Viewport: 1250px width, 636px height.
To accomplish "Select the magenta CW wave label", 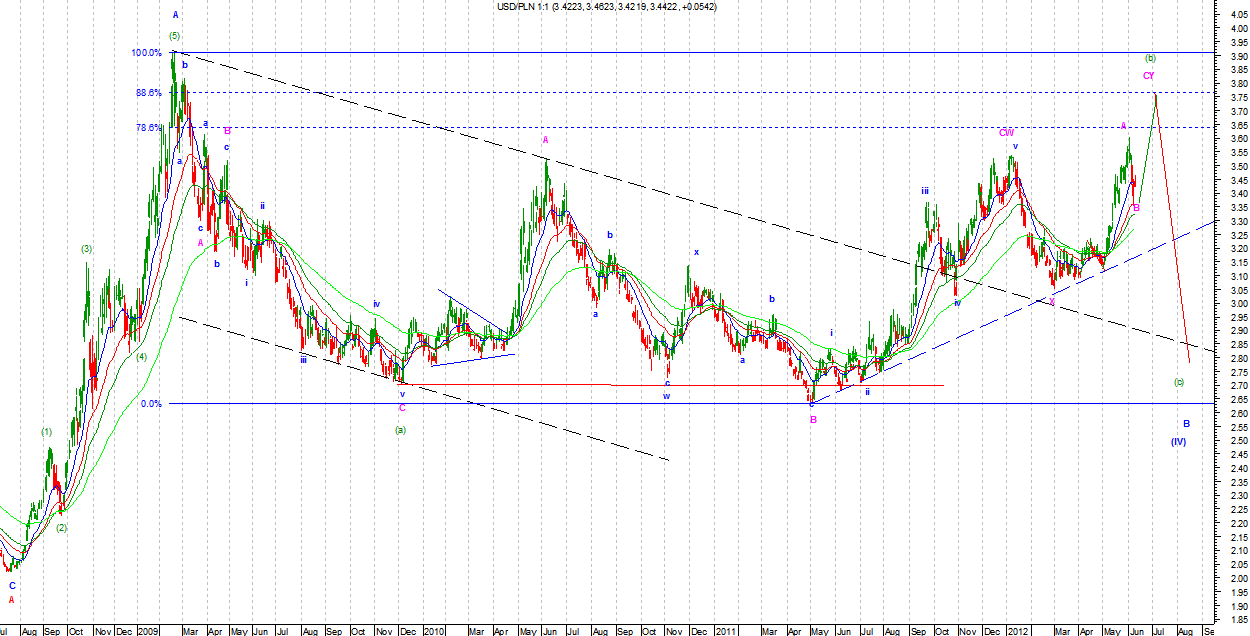I will pyautogui.click(x=1006, y=132).
